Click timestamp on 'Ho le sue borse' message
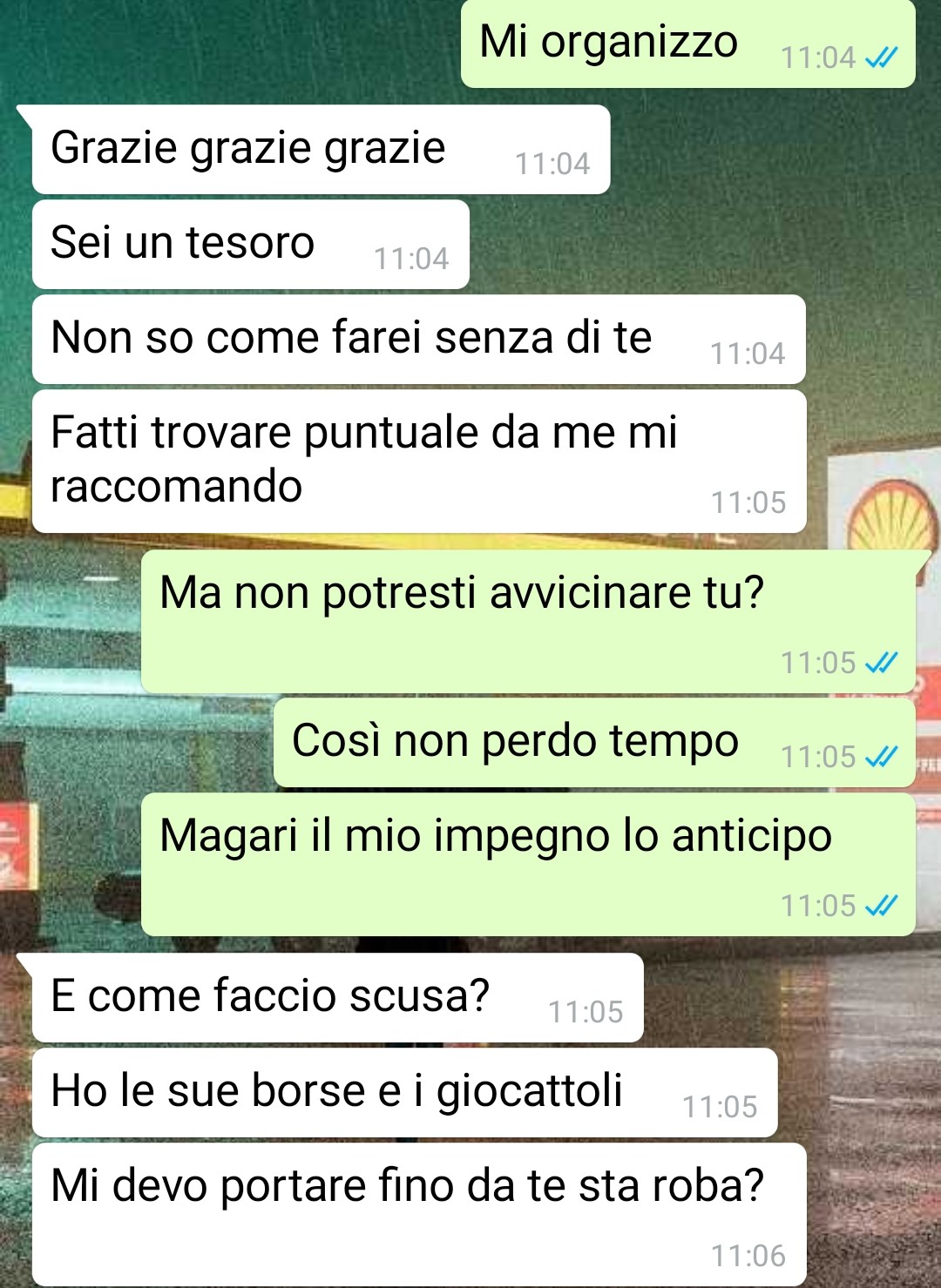Screen dimensions: 941x1288 coord(720,1107)
